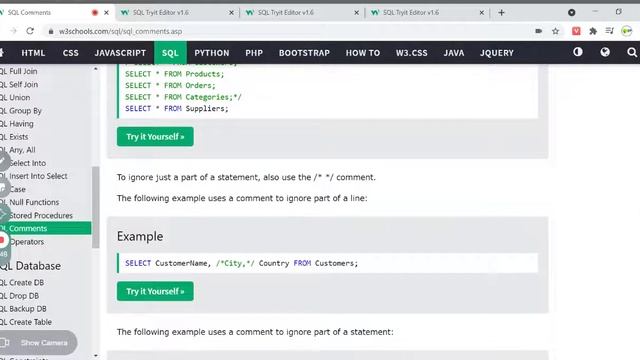The height and width of the screenshot is (360, 640).
Task: Open the red V extension icon
Action: tap(576, 31)
